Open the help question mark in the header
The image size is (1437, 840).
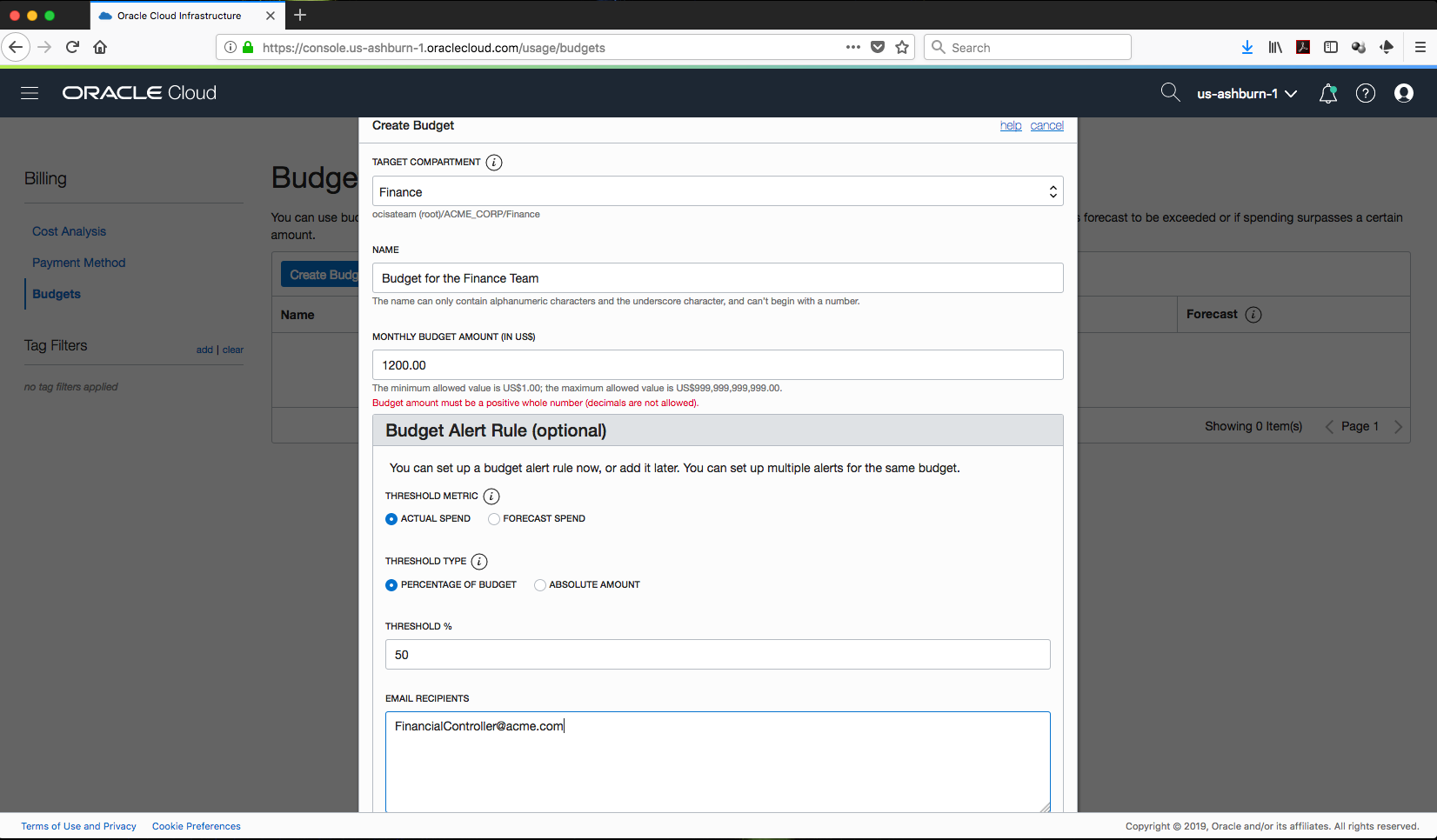1366,94
